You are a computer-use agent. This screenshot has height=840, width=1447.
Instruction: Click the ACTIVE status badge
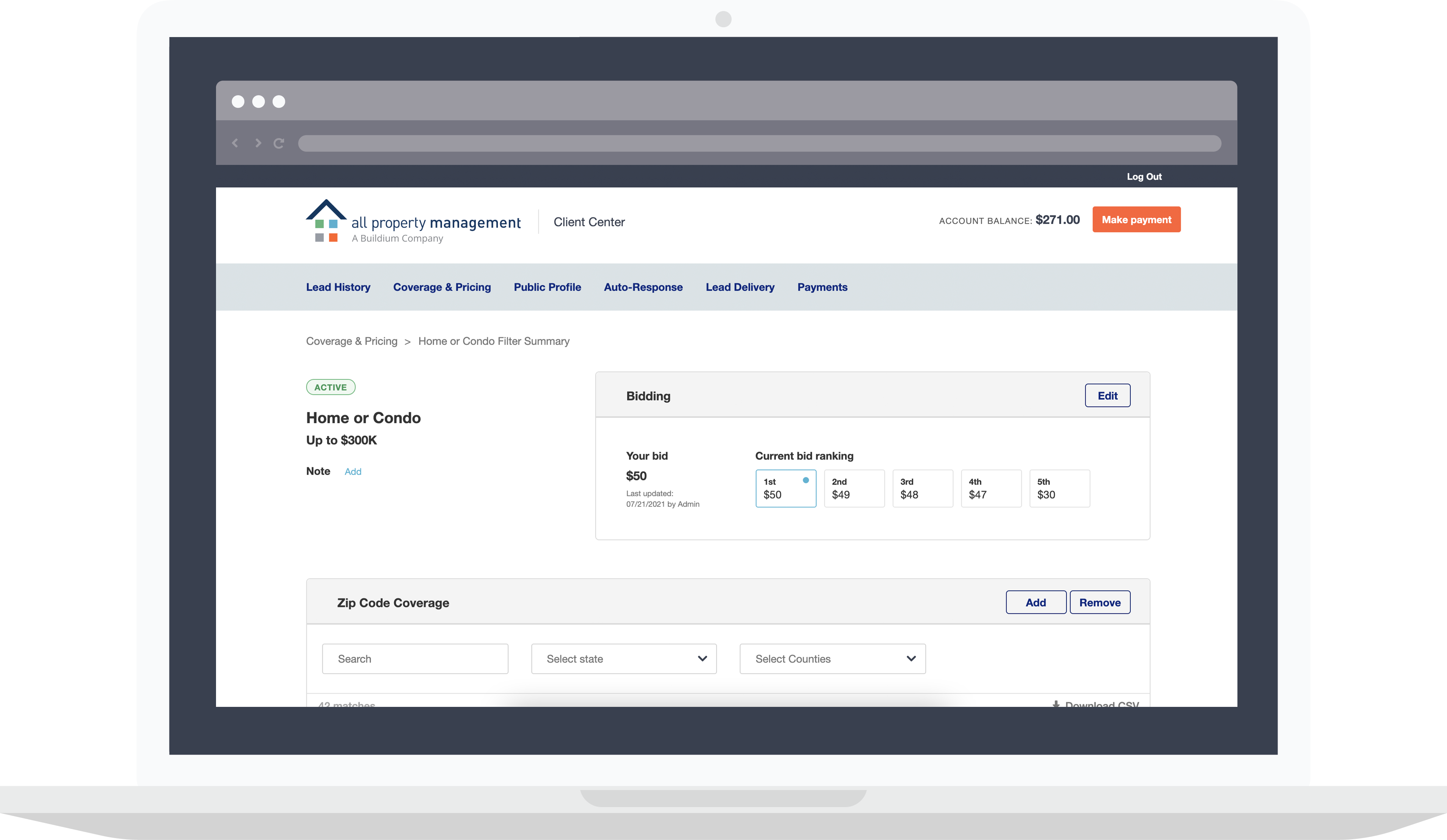point(331,387)
